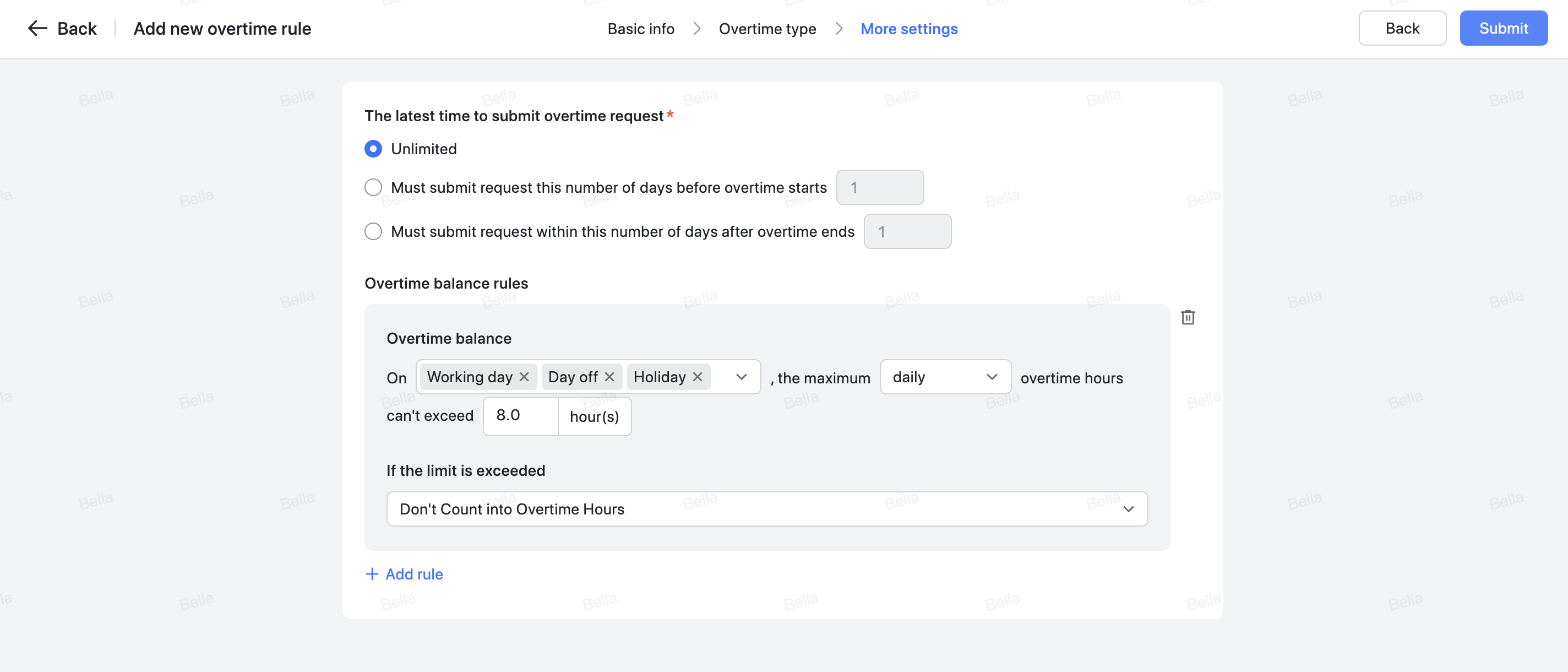
Task: Select the Unlimited radio option
Action: 373,149
